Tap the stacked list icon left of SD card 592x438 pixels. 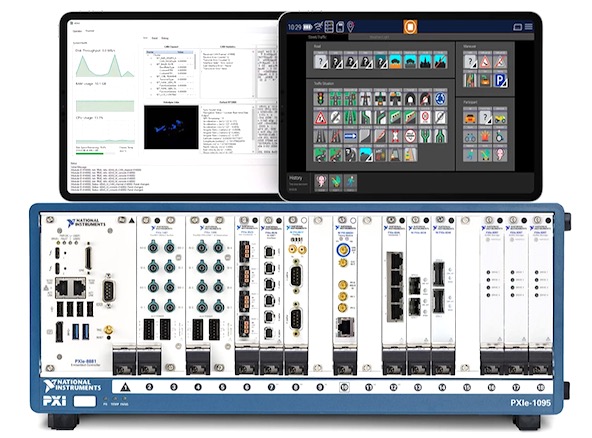pos(330,27)
